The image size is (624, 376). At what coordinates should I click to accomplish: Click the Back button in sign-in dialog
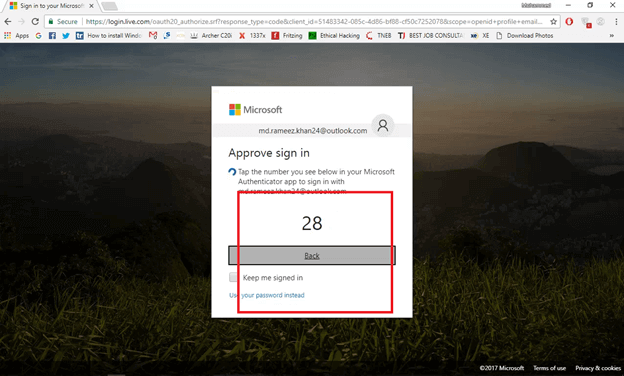click(312, 255)
